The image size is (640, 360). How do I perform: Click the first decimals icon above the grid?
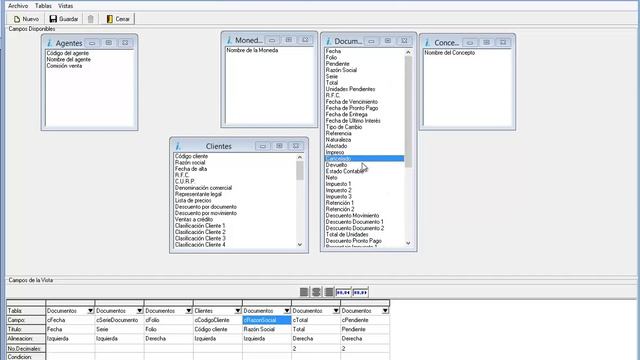point(343,292)
